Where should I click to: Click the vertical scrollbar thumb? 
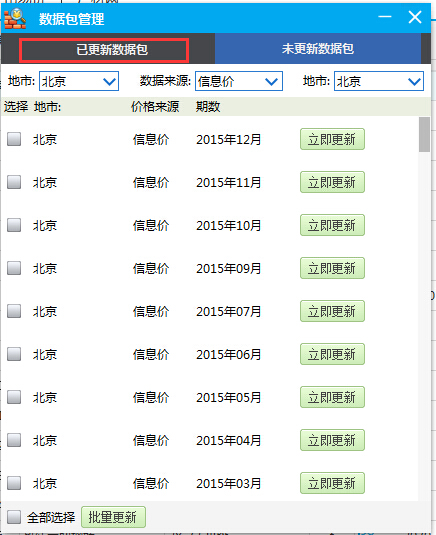424,134
